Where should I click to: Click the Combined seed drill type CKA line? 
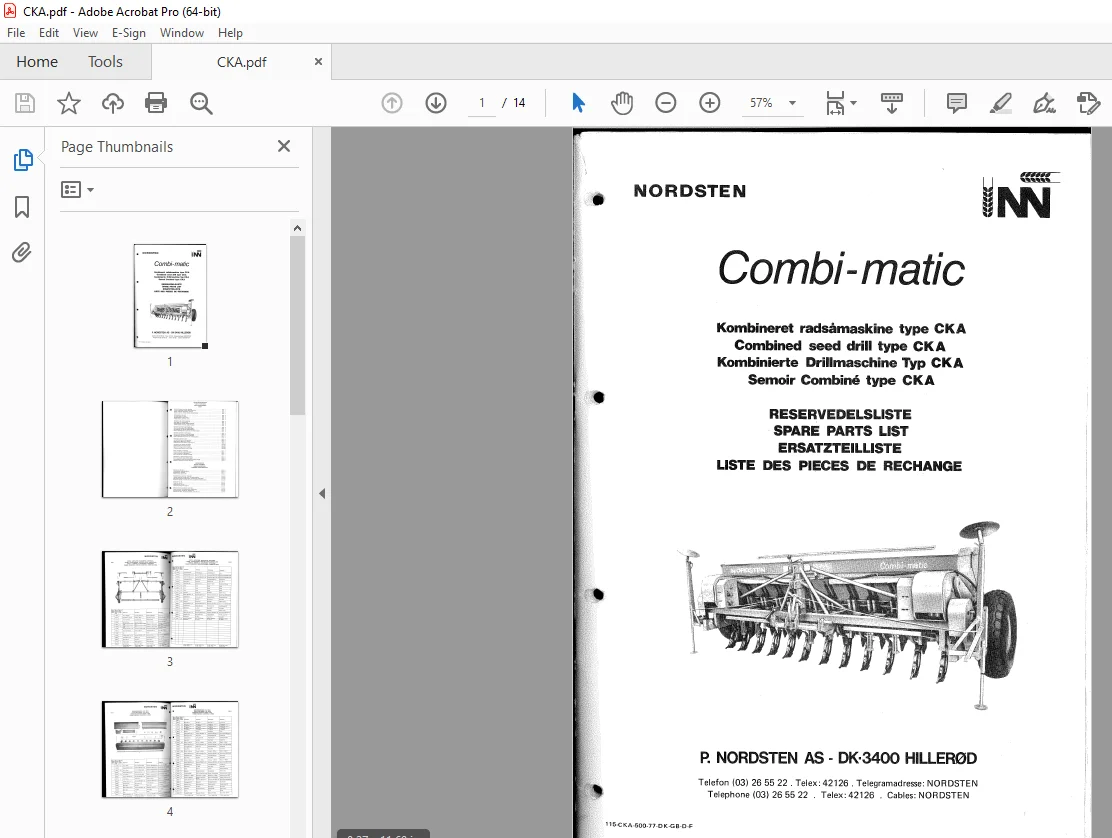[840, 346]
